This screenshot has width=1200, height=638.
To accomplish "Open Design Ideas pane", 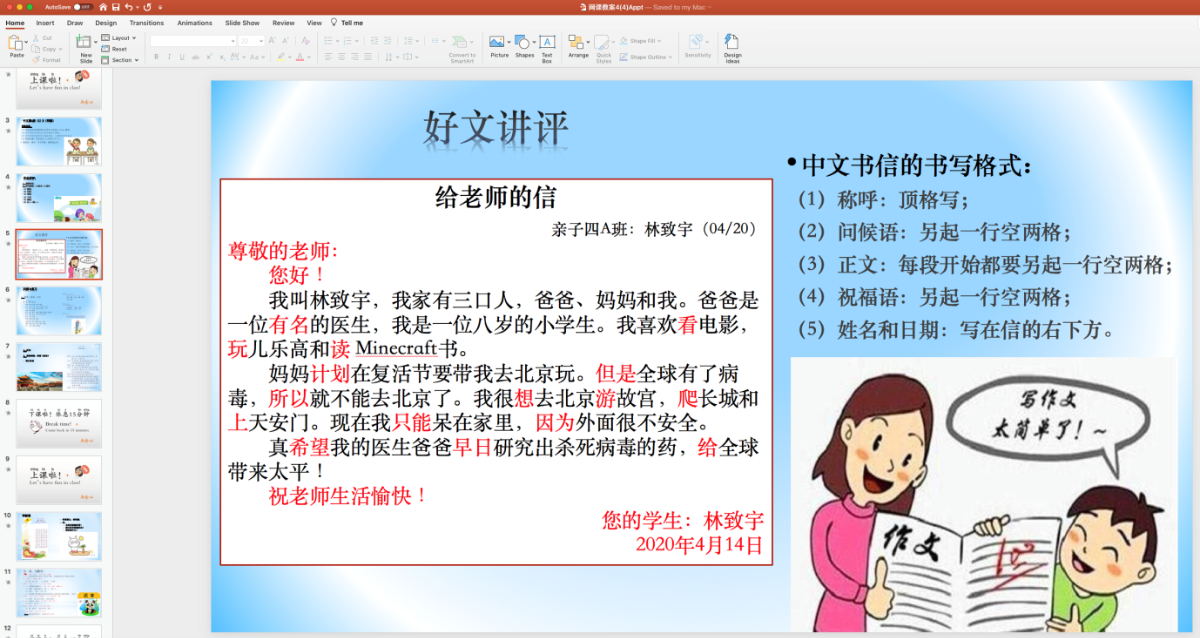I will [x=732, y=43].
